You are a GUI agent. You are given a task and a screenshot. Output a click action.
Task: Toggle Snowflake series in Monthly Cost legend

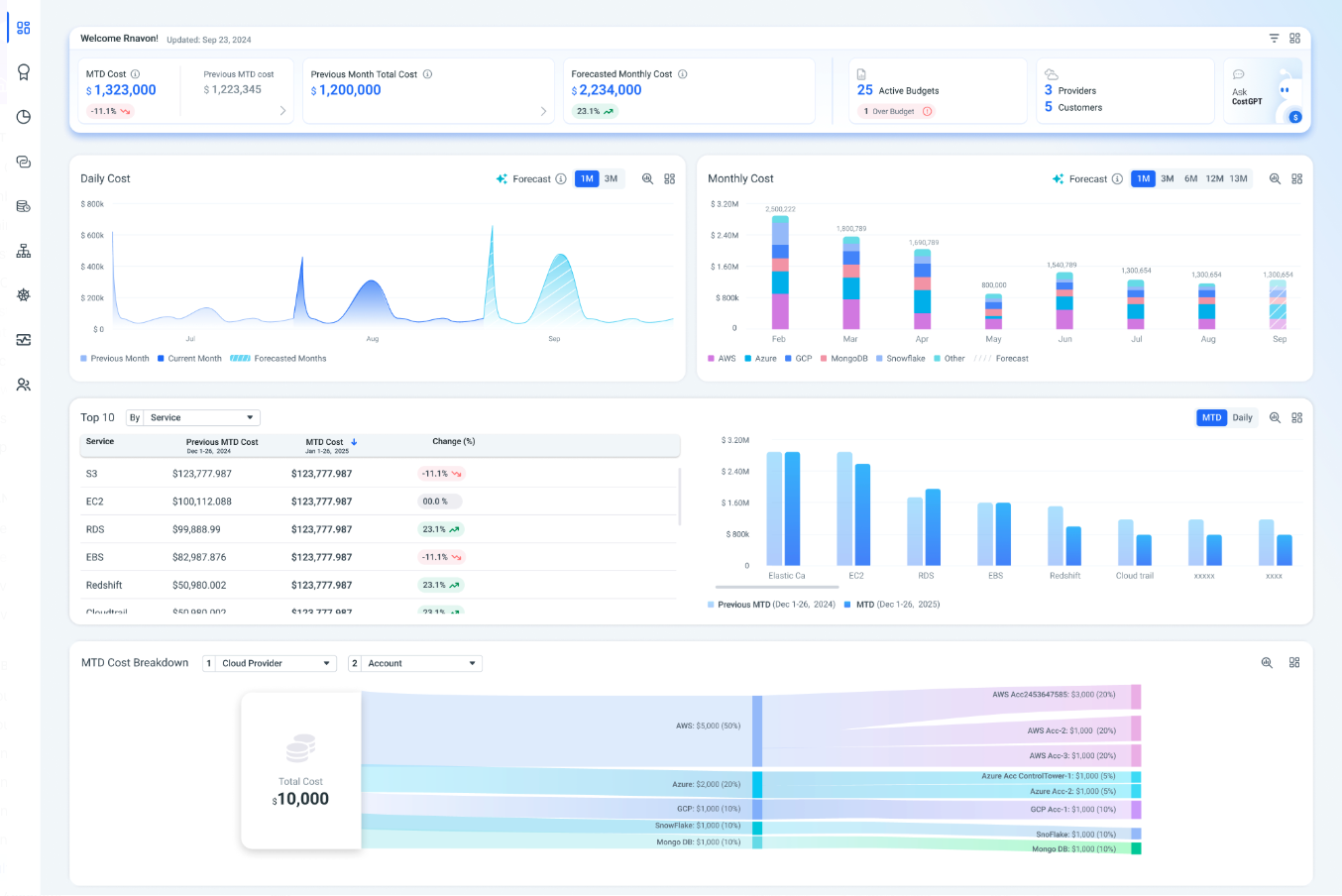click(x=901, y=359)
